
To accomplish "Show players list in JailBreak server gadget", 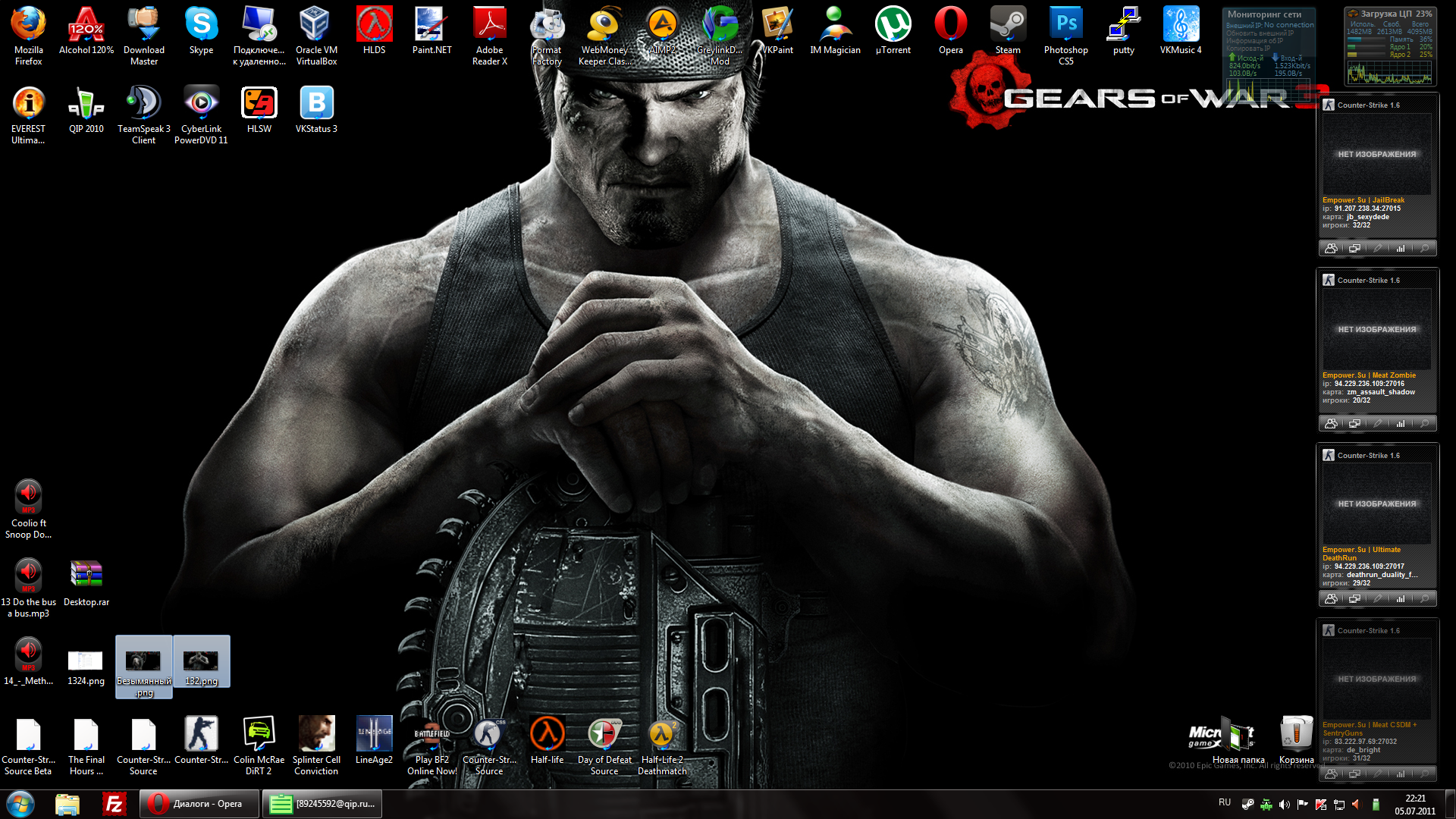I will coord(1331,249).
